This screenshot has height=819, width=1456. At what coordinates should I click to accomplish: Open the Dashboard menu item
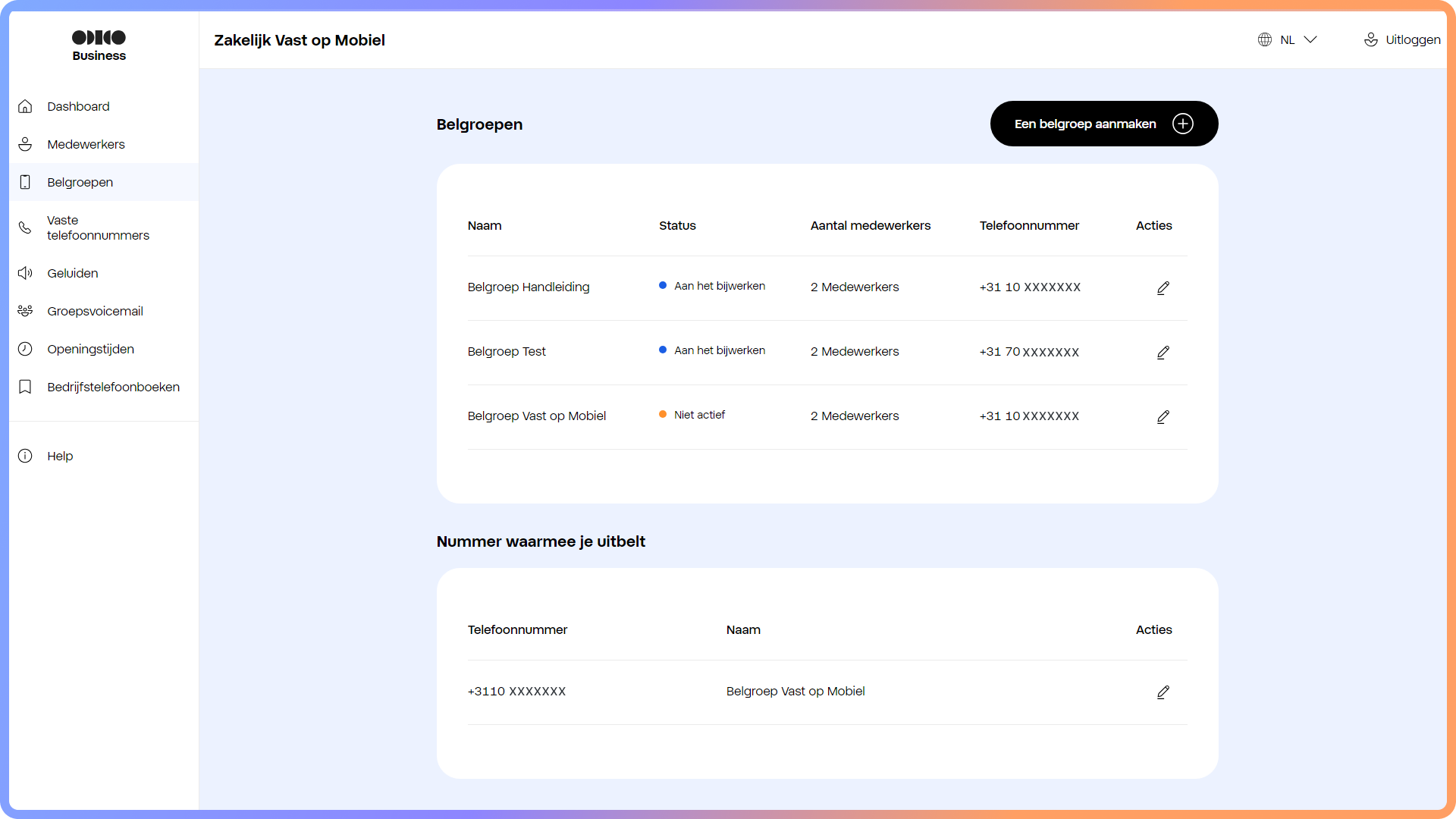click(x=78, y=106)
